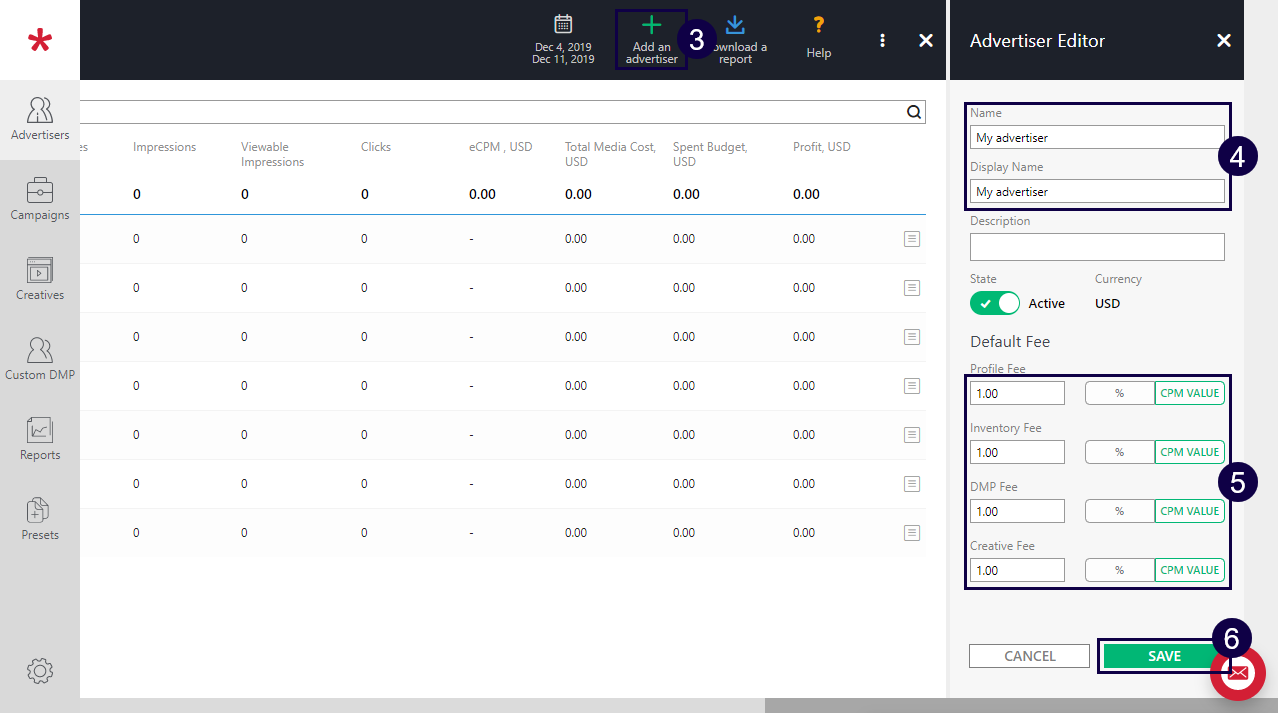This screenshot has height=713, width=1278.
Task: Go to Campaigns in the sidebar
Action: pos(40,199)
